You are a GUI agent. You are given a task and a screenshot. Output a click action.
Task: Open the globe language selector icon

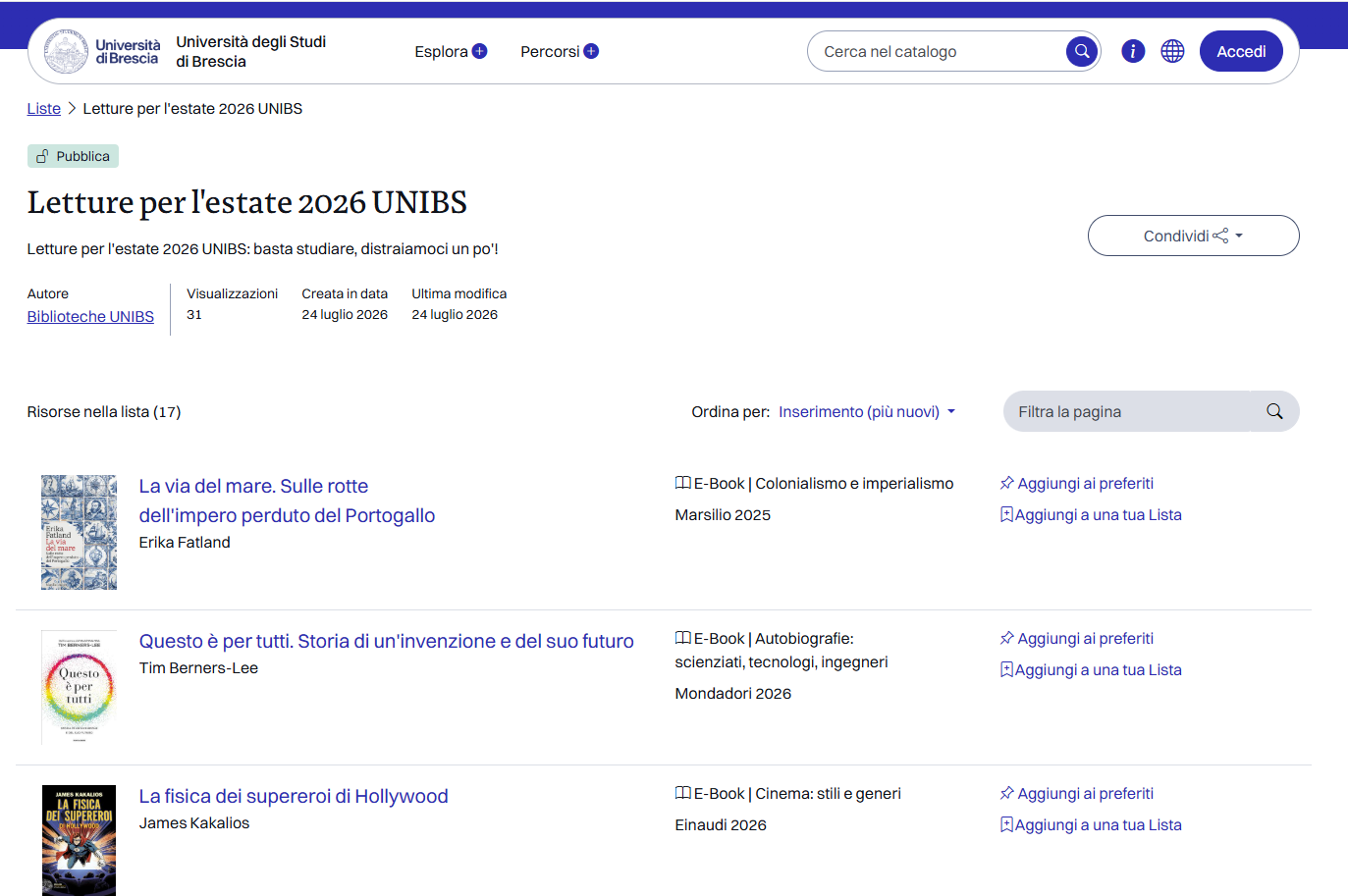[x=1172, y=51]
